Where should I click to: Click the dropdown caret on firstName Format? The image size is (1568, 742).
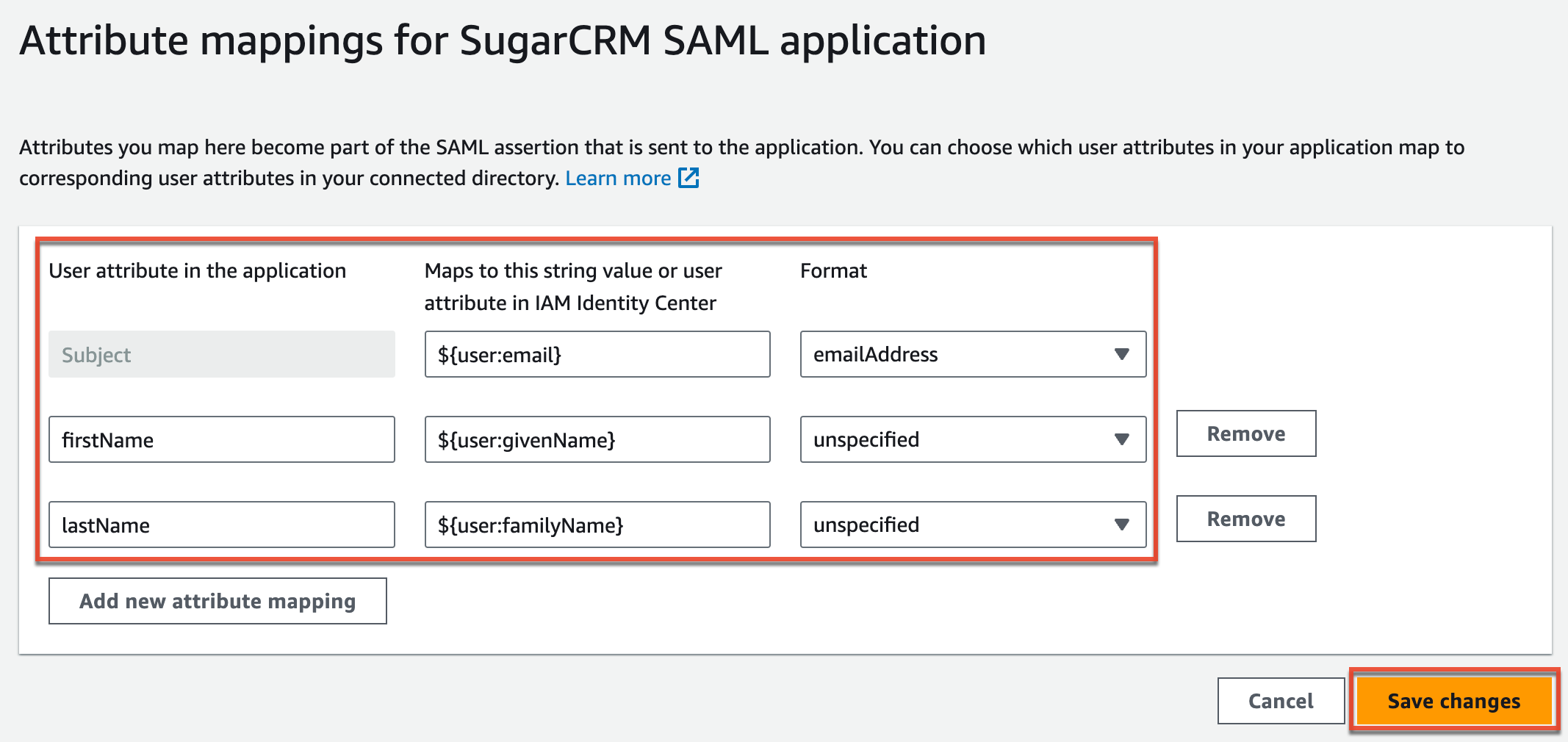click(1121, 439)
